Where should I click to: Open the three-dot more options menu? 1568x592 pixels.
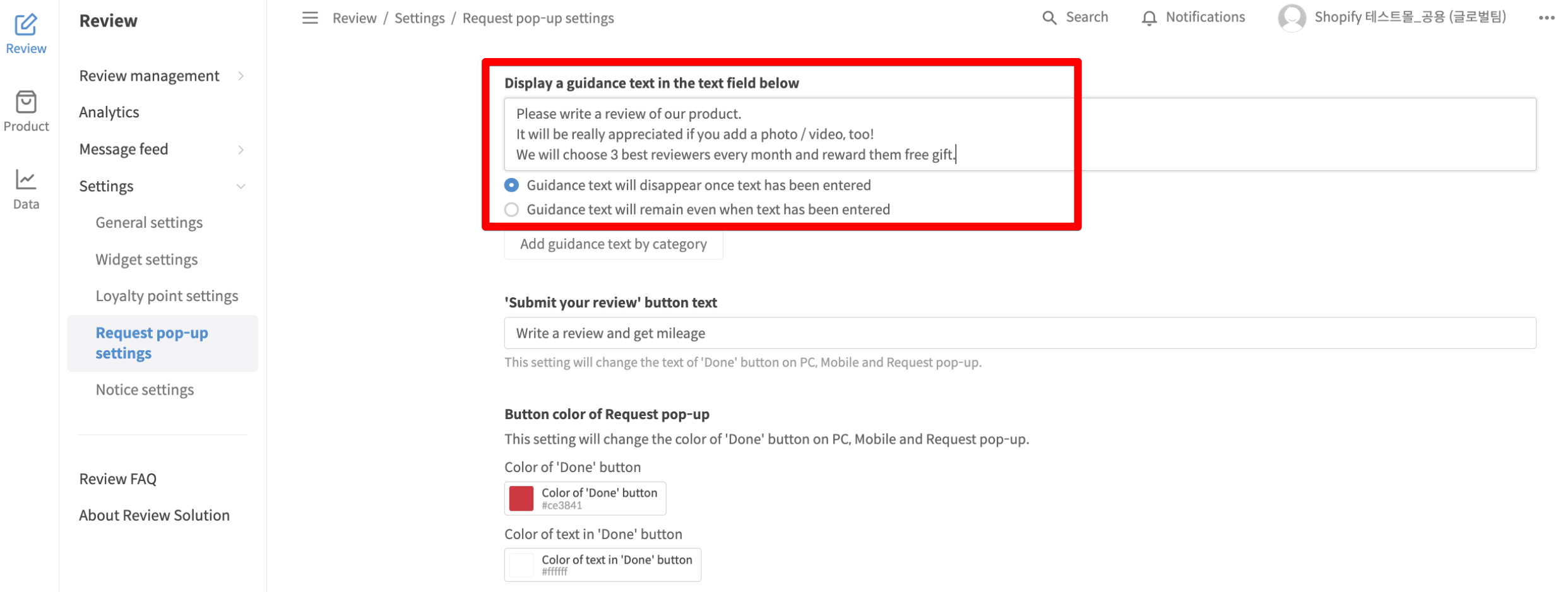tap(1546, 18)
